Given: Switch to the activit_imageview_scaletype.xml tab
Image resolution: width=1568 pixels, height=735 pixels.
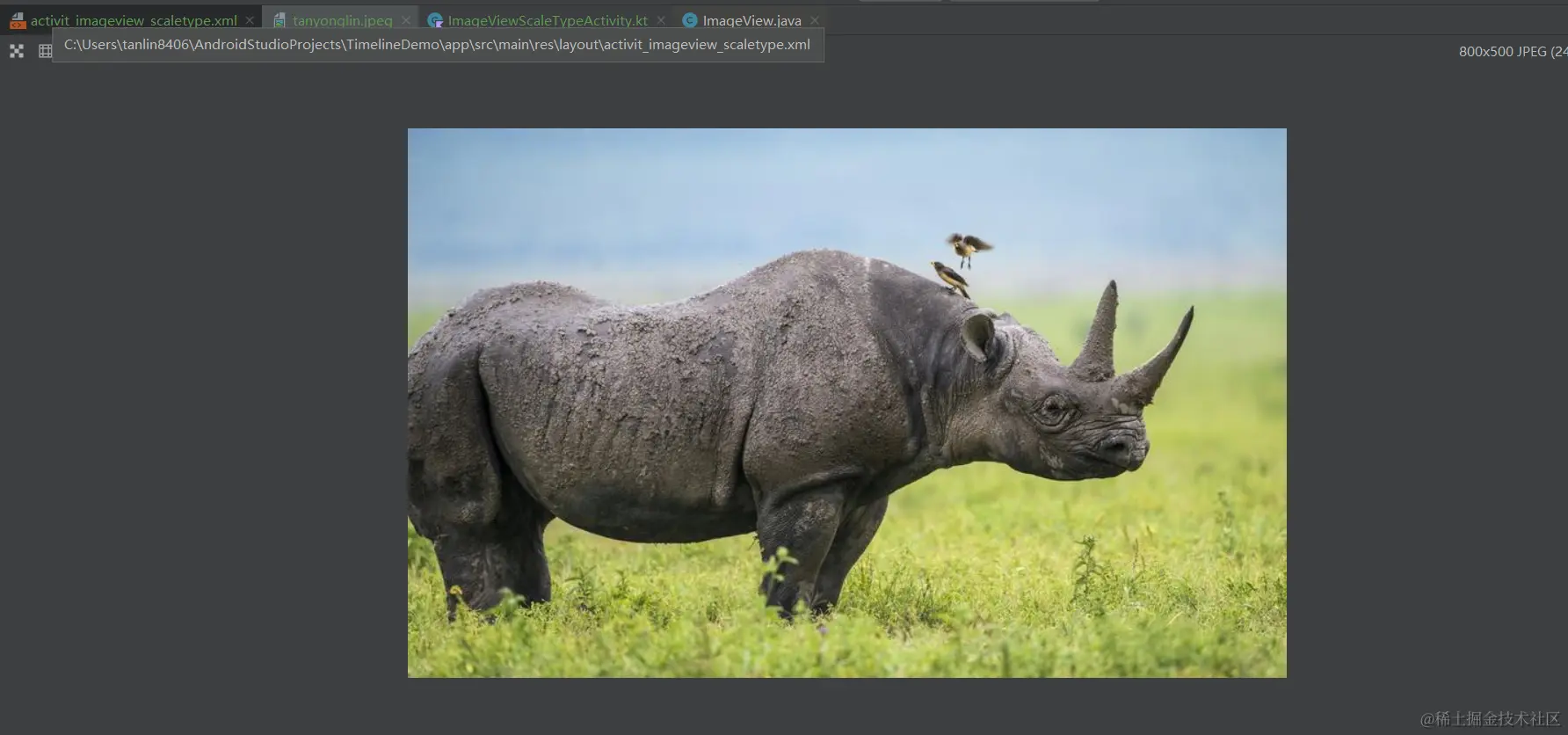Looking at the screenshot, I should pyautogui.click(x=134, y=20).
